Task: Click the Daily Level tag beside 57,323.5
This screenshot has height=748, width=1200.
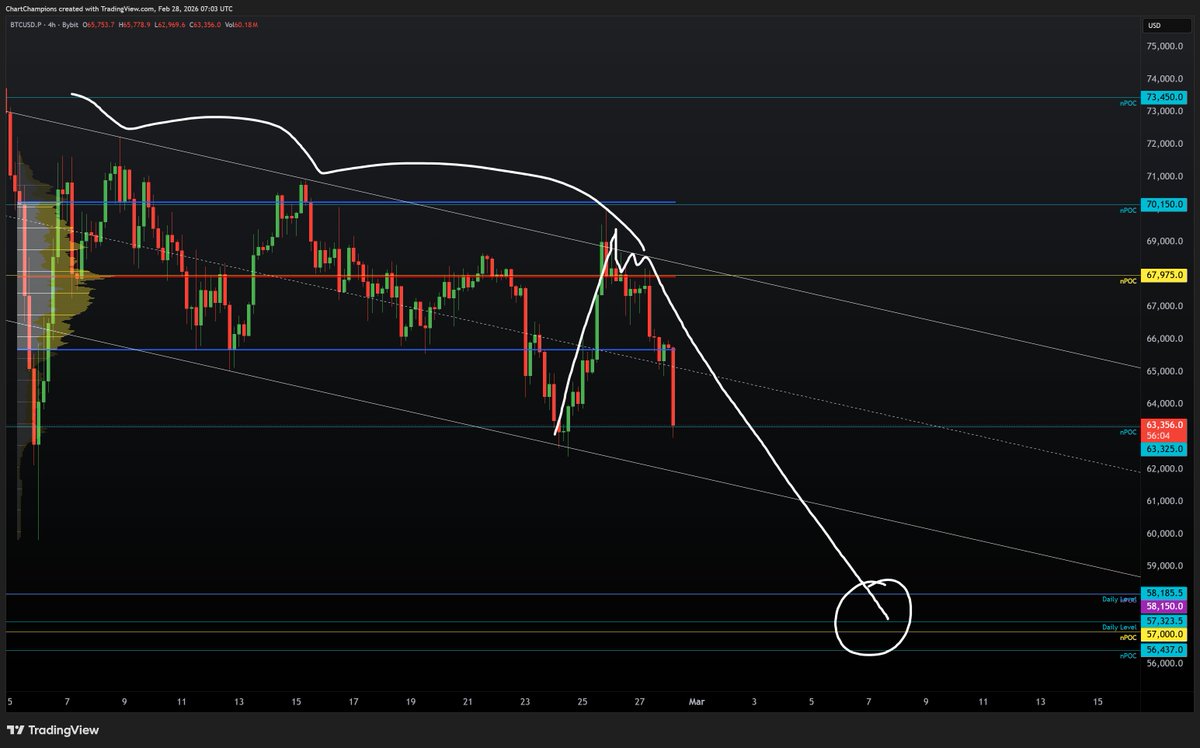Action: (1119, 627)
